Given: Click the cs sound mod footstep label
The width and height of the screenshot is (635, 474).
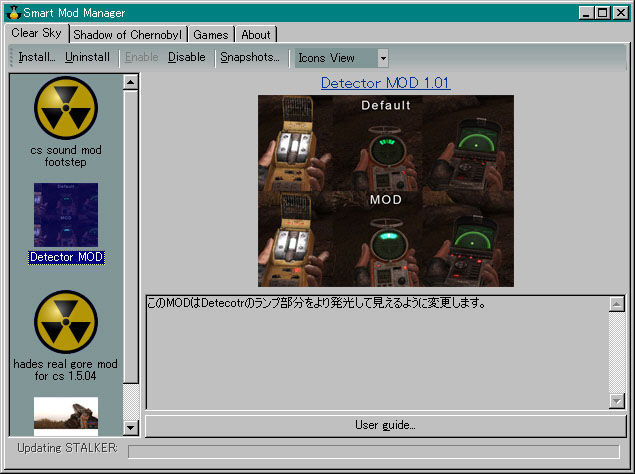Looking at the screenshot, I should tap(66, 156).
